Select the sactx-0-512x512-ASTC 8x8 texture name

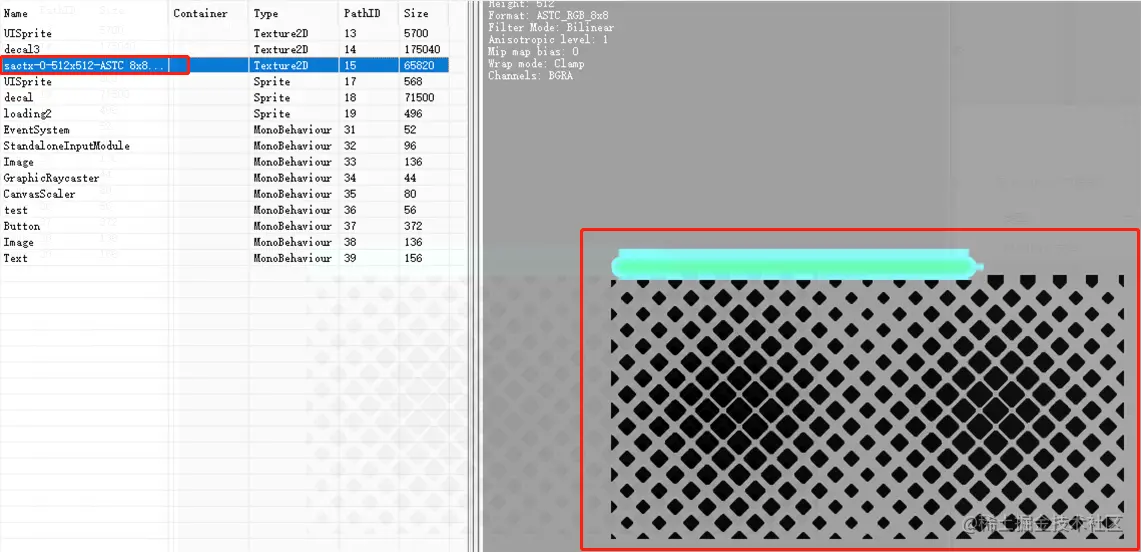pos(86,65)
